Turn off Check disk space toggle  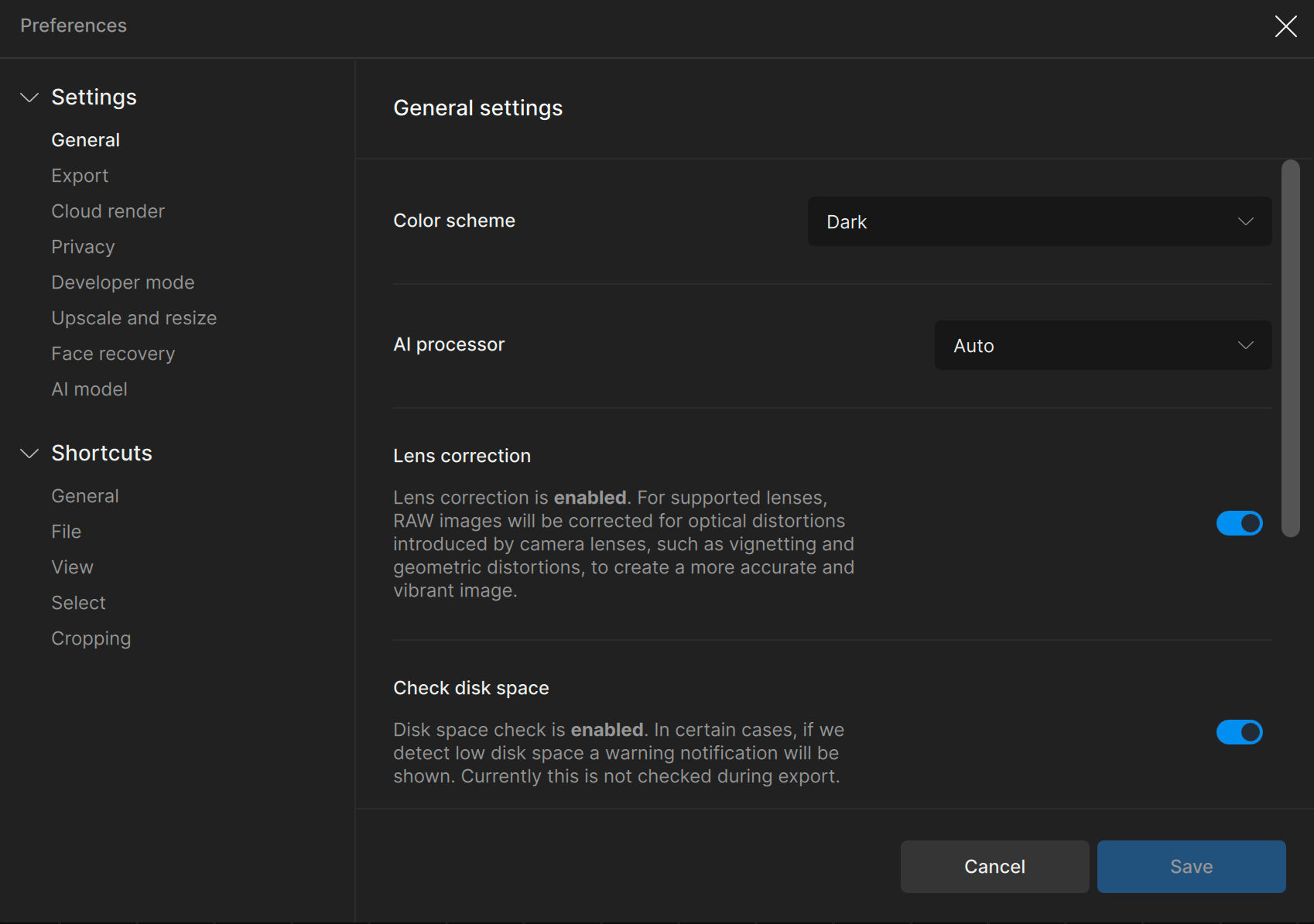1239,732
